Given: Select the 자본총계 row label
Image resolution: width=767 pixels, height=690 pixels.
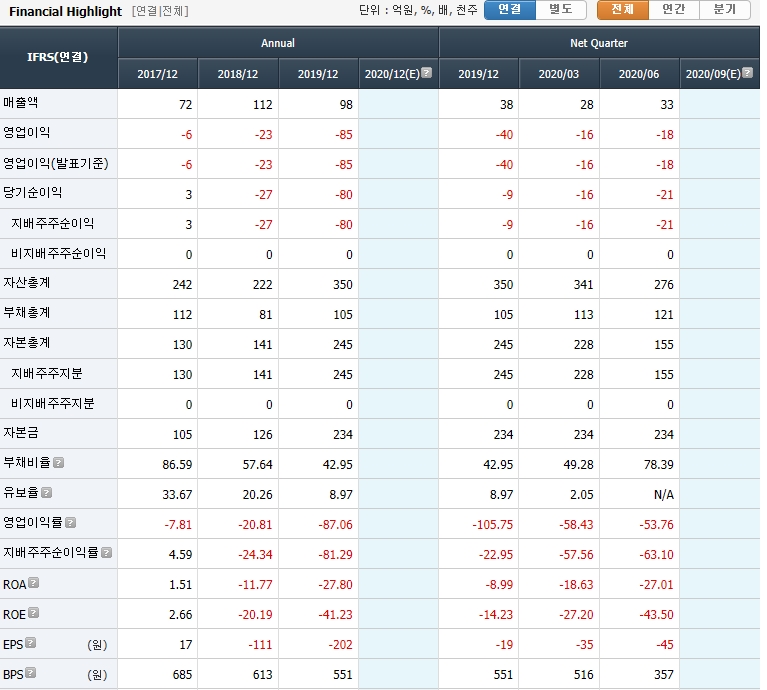Looking at the screenshot, I should pyautogui.click(x=26, y=342).
